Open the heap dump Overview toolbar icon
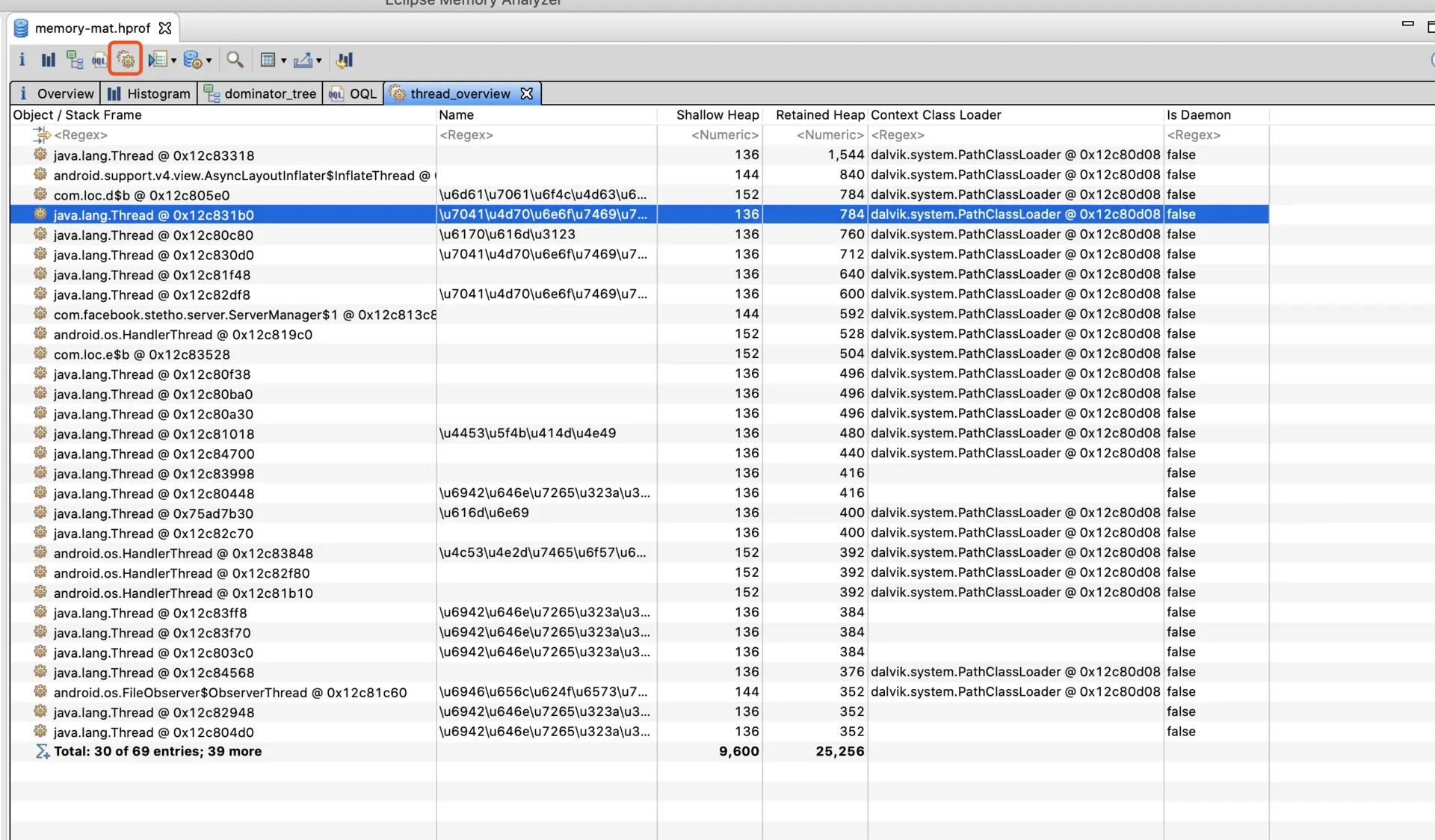 pyautogui.click(x=22, y=60)
